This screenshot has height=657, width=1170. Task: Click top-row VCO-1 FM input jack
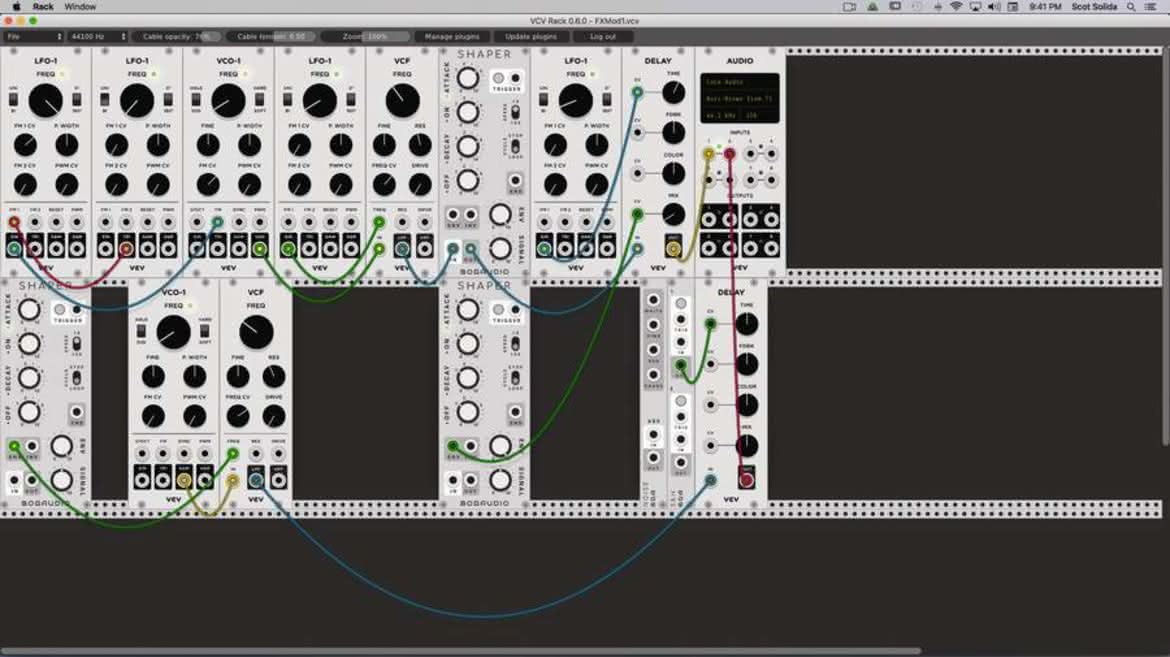tap(217, 222)
